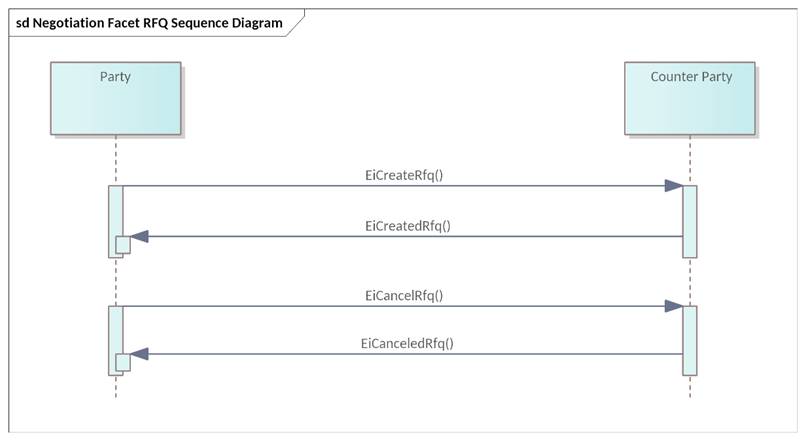This screenshot has width=806, height=441.
Task: Click the arrowhead of the EiCreateRfq message
Action: point(674,186)
